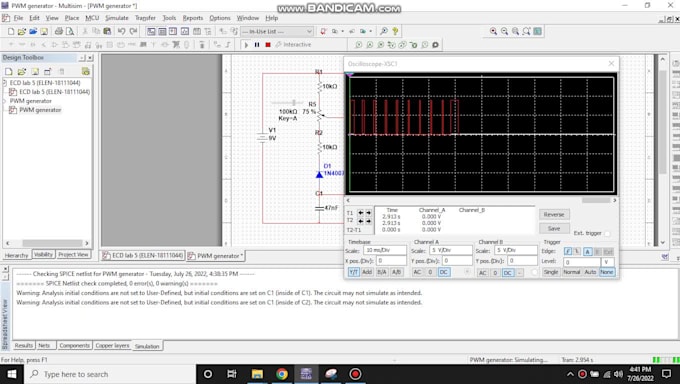
Task: Select B/A timebase display mode
Action: (x=382, y=272)
